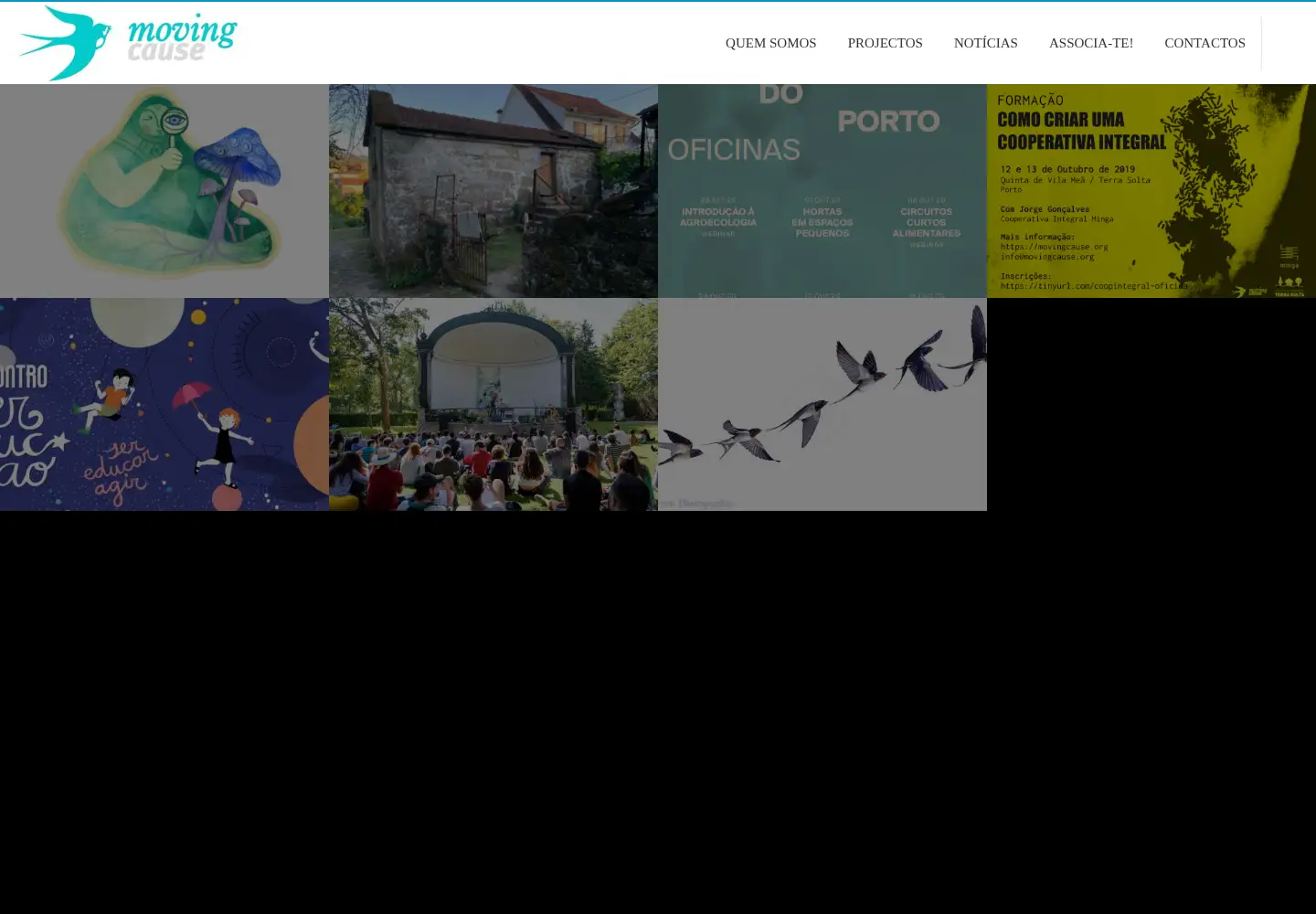
Task: Open the flying swallows photo tile
Action: coord(822,404)
